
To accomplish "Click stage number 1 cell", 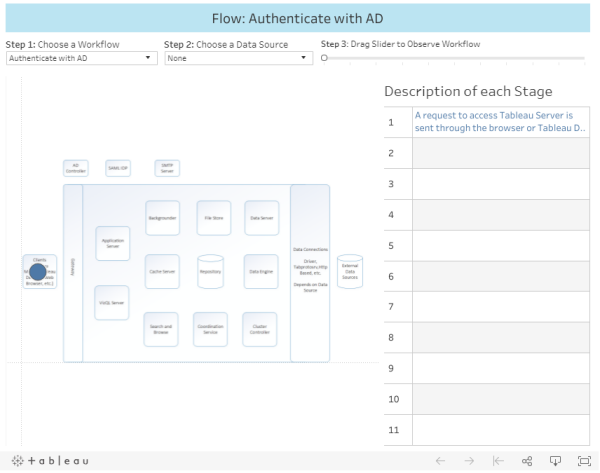I will [x=398, y=122].
